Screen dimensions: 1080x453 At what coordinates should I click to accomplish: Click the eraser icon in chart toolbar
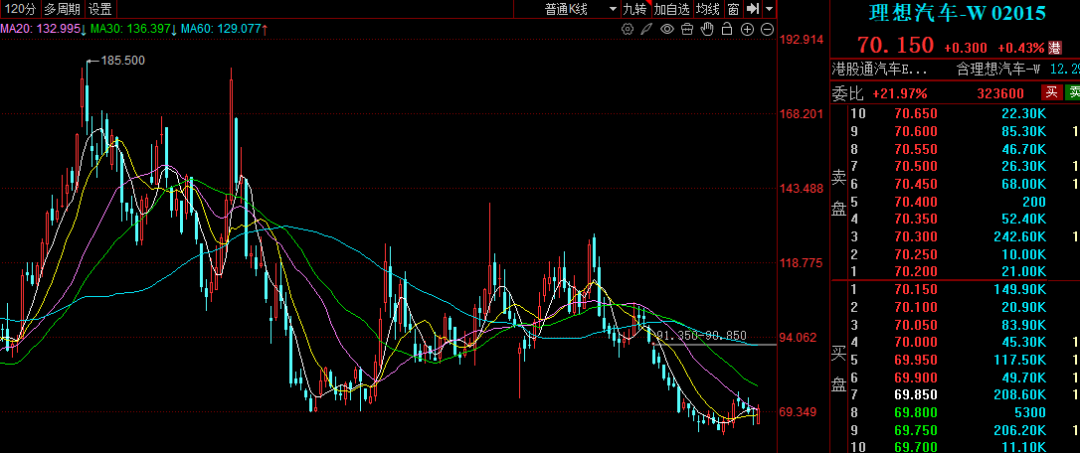[x=686, y=29]
